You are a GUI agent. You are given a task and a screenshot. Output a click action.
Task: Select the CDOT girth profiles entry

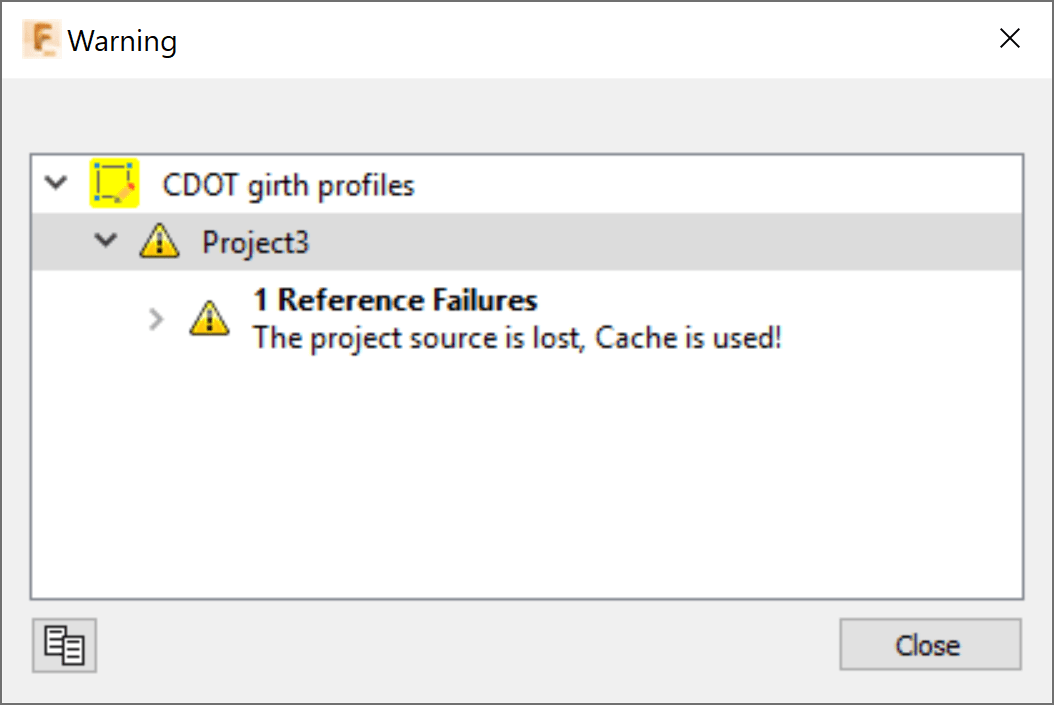[290, 184]
